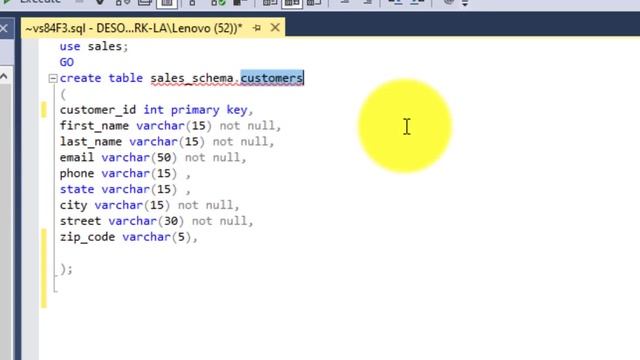Click the closing ');' of the statement
640x360 pixels.
pos(66,269)
